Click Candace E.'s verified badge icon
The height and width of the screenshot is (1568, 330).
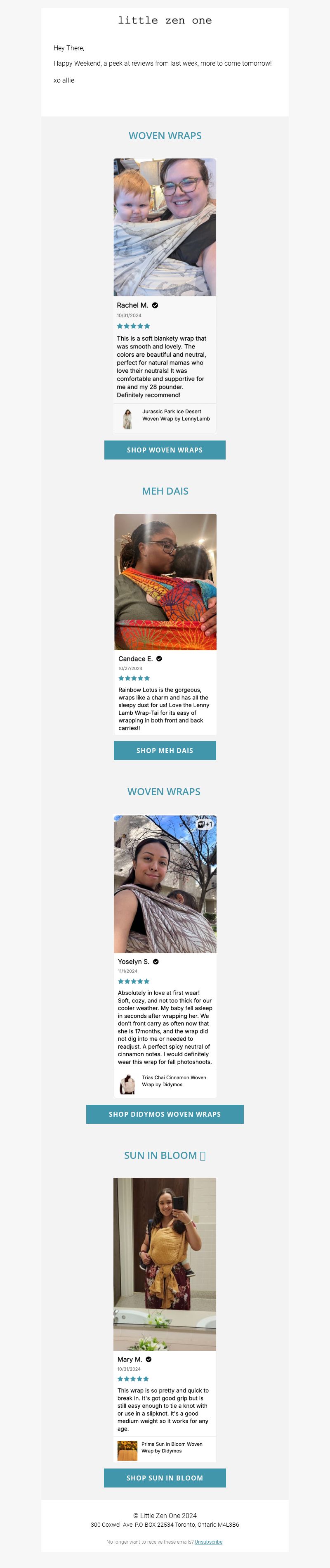coord(159,658)
